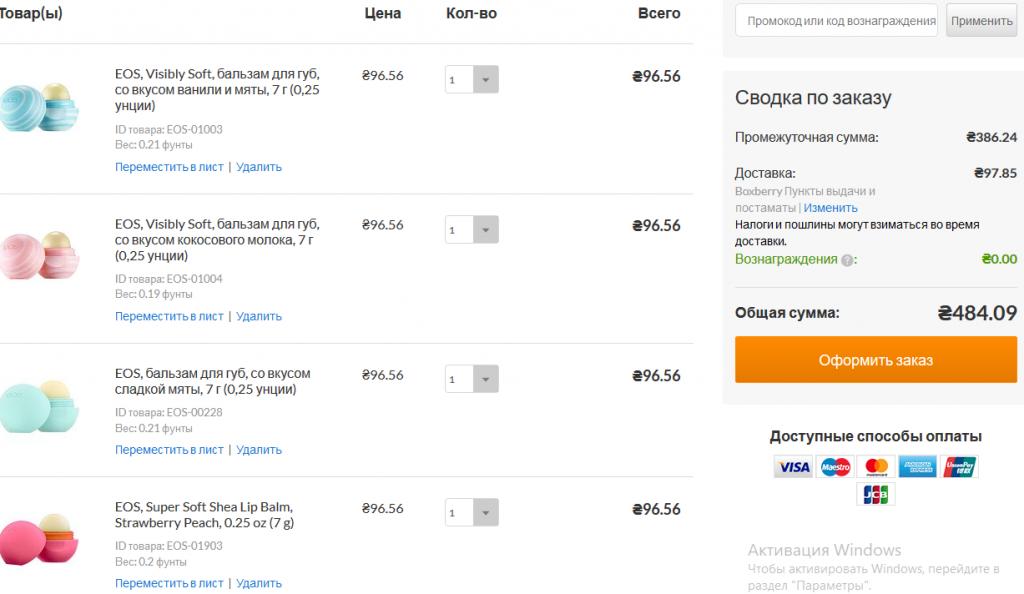This screenshot has height=594, width=1024.
Task: Expand quantity dropdown for coconut milk balm
Action: (485, 230)
